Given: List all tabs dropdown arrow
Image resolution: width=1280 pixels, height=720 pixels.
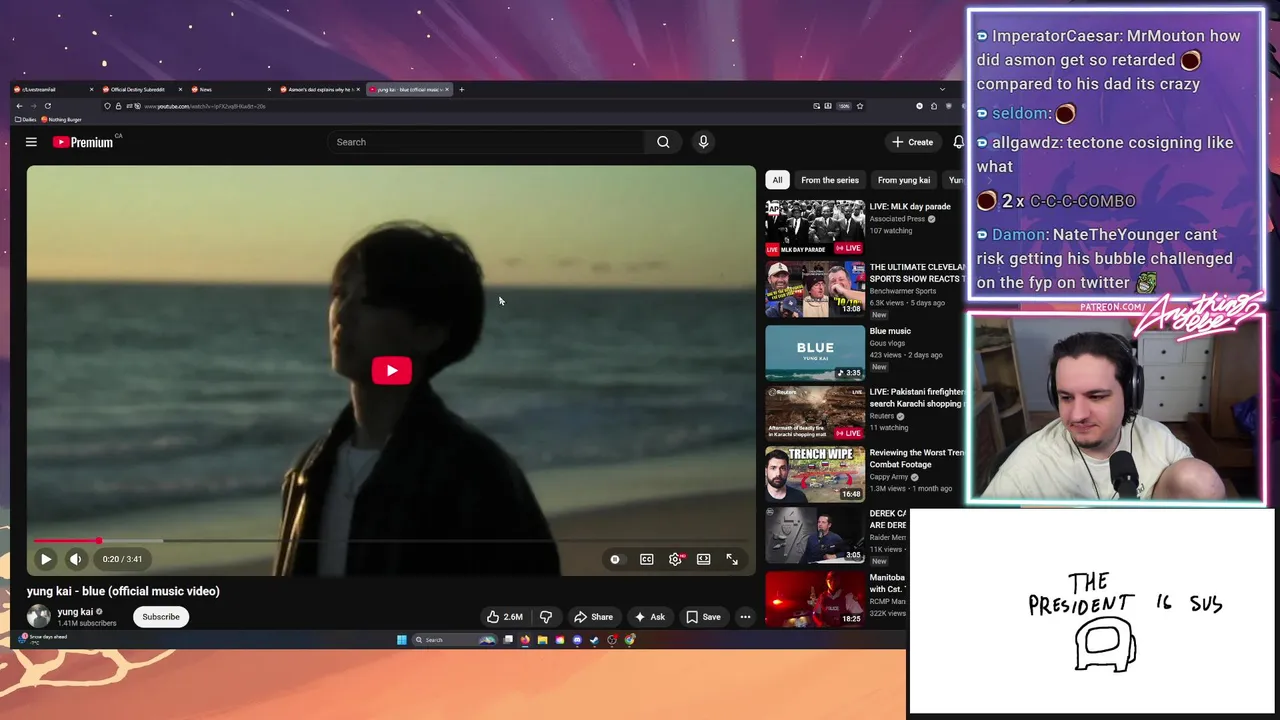Looking at the screenshot, I should coord(942,90).
